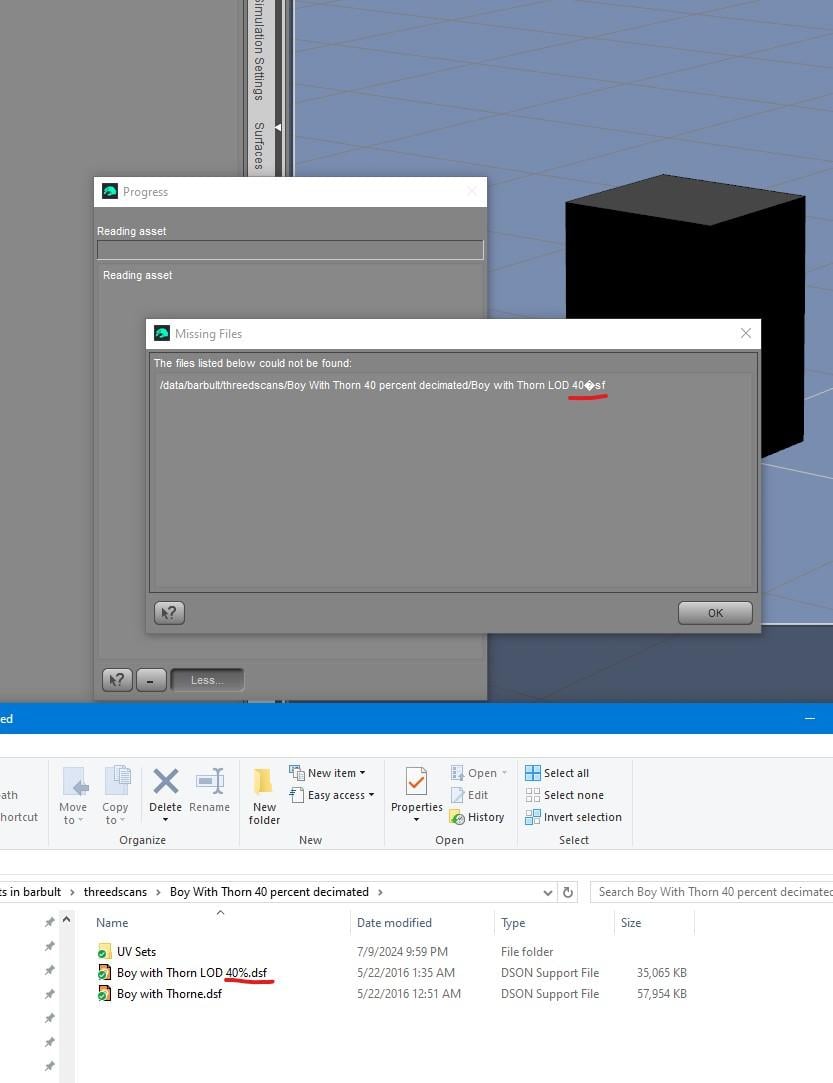Click History in the Open group
This screenshot has width=833, height=1083.
[x=477, y=817]
